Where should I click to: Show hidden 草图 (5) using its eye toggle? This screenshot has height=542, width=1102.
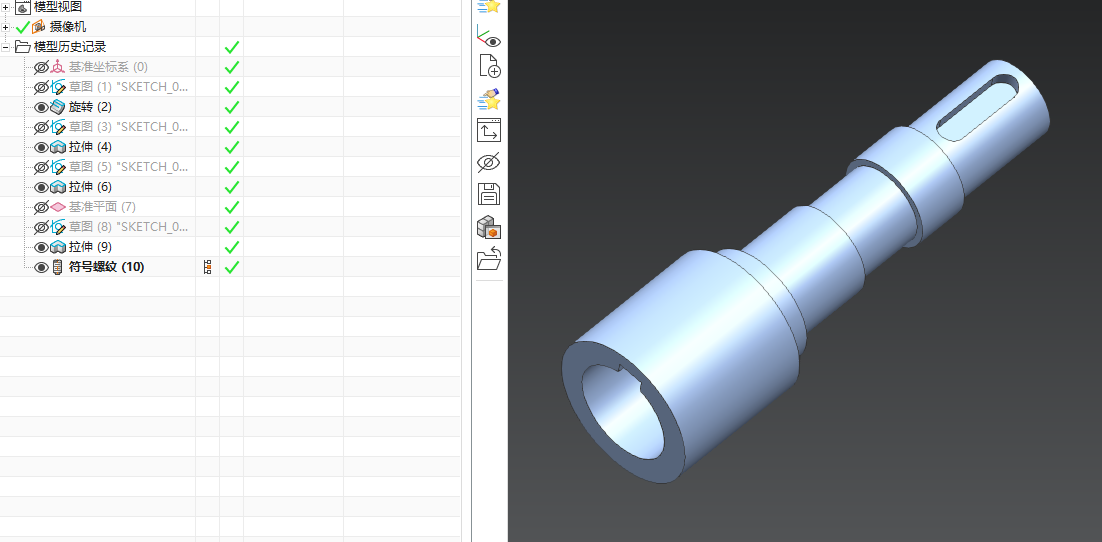tap(41, 168)
